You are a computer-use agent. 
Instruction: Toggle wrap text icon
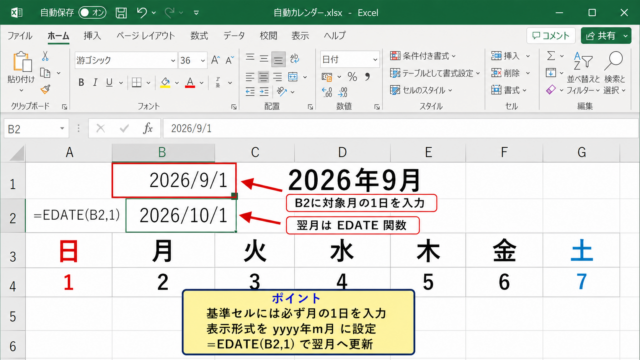click(x=294, y=59)
